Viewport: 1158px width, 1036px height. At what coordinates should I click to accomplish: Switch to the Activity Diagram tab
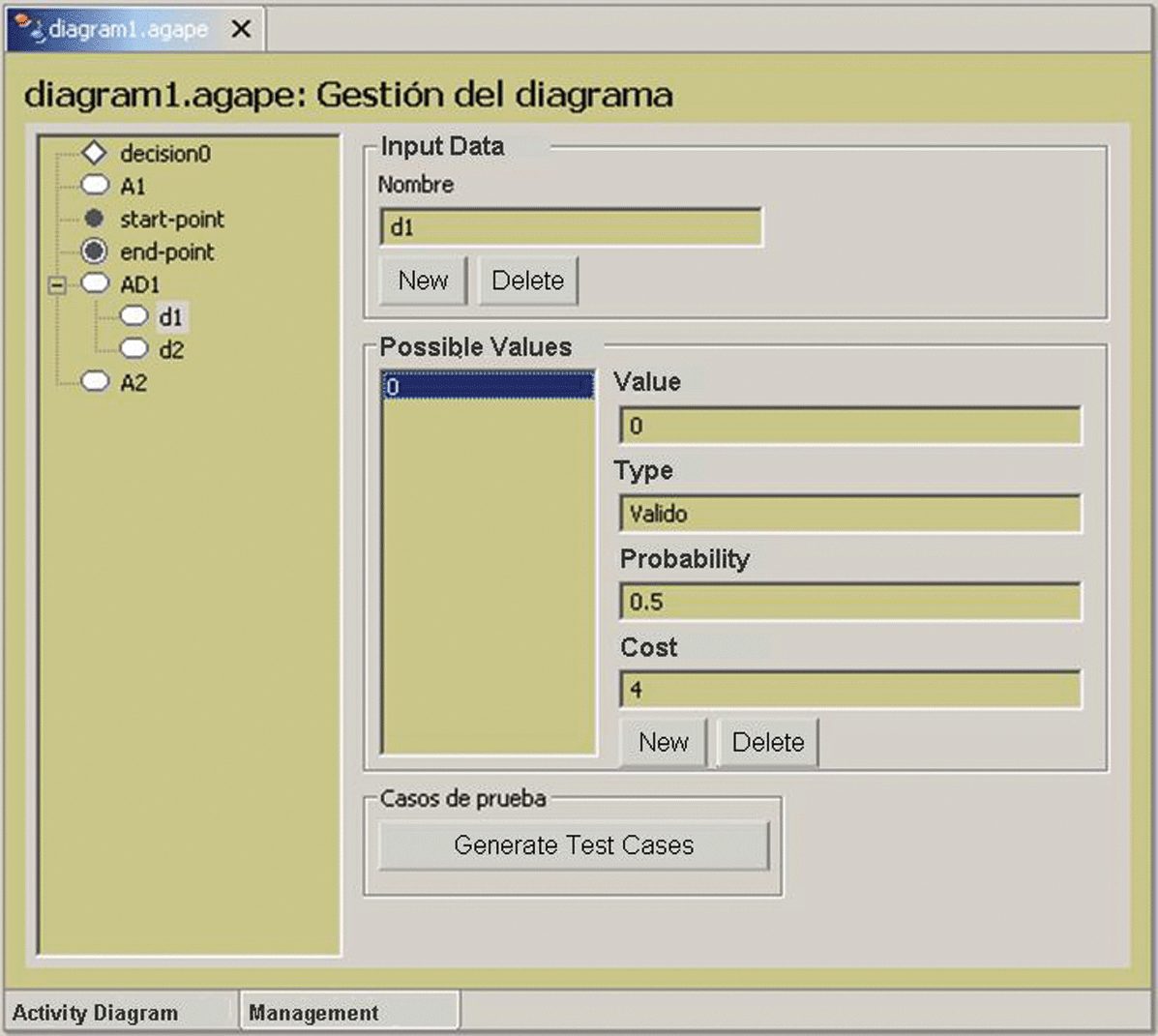[95, 1013]
